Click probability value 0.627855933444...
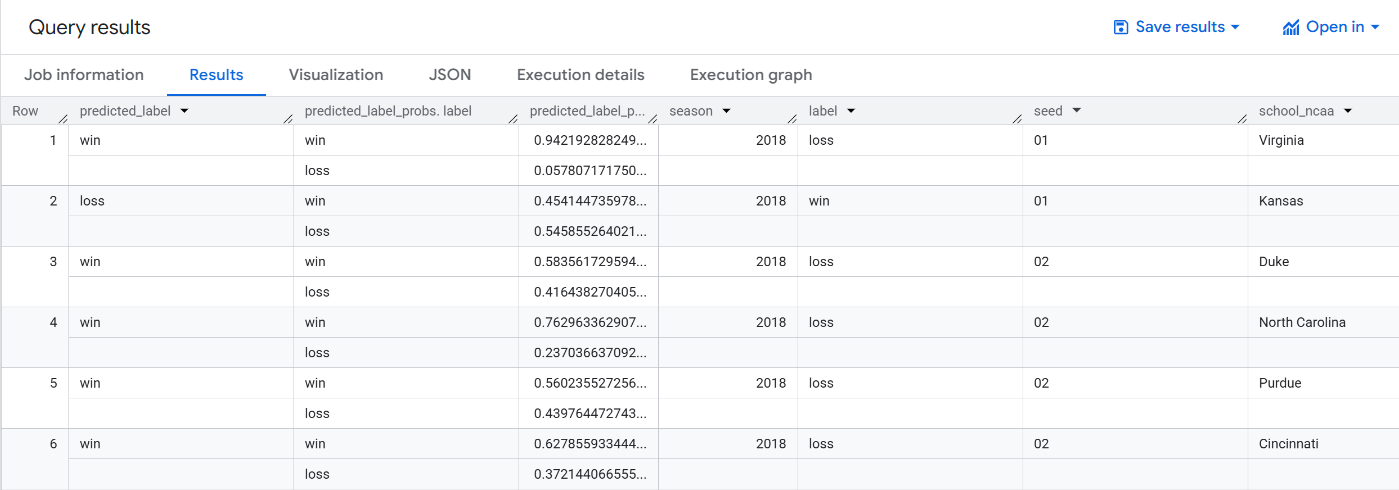Image resolution: width=1399 pixels, height=490 pixels. click(x=588, y=443)
